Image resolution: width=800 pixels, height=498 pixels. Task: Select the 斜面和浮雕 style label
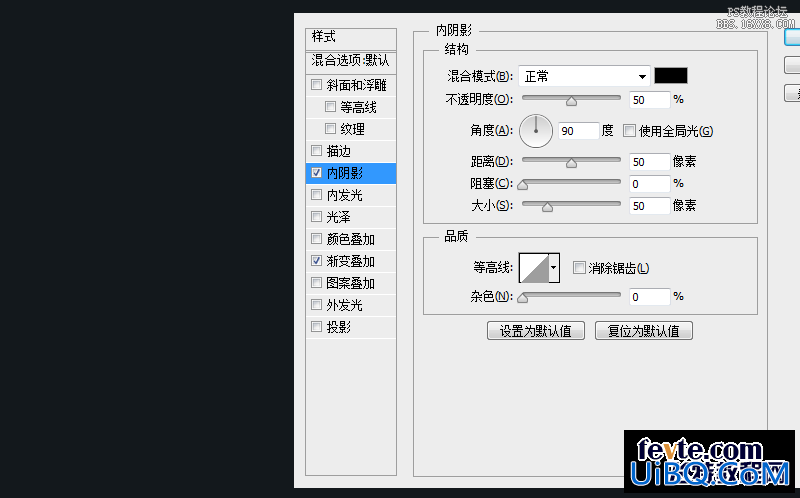pos(357,85)
